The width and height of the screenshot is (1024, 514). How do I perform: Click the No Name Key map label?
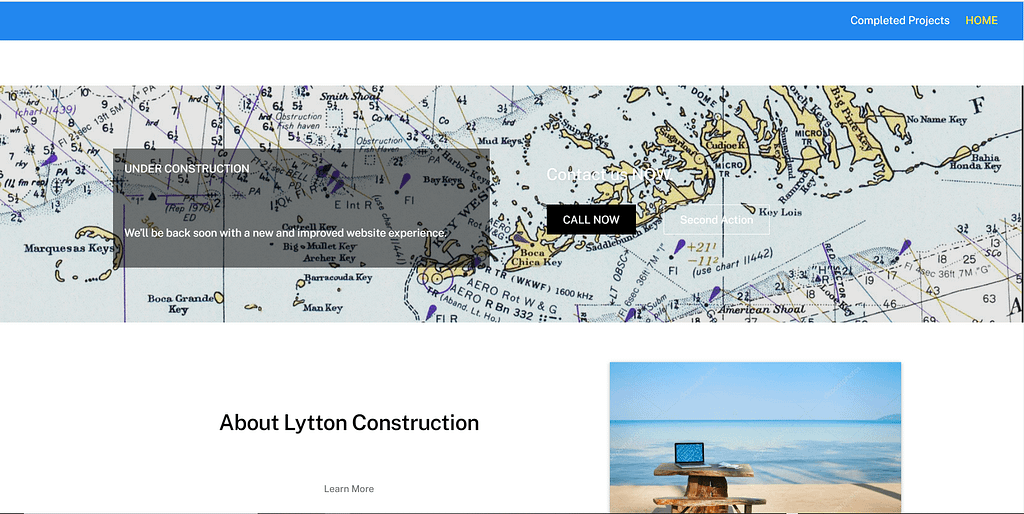pyautogui.click(x=938, y=121)
